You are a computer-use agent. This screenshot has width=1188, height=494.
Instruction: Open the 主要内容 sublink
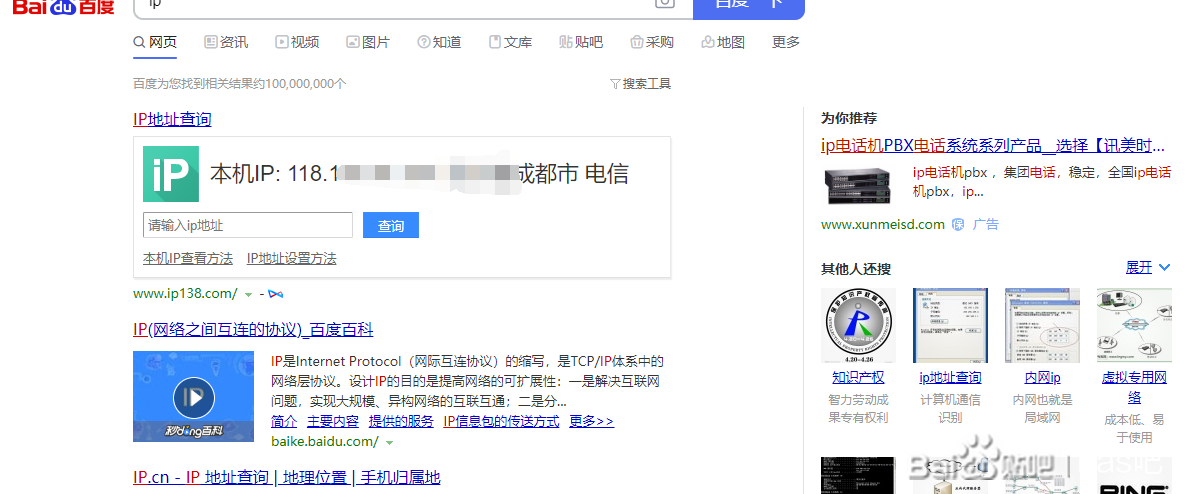pos(333,422)
